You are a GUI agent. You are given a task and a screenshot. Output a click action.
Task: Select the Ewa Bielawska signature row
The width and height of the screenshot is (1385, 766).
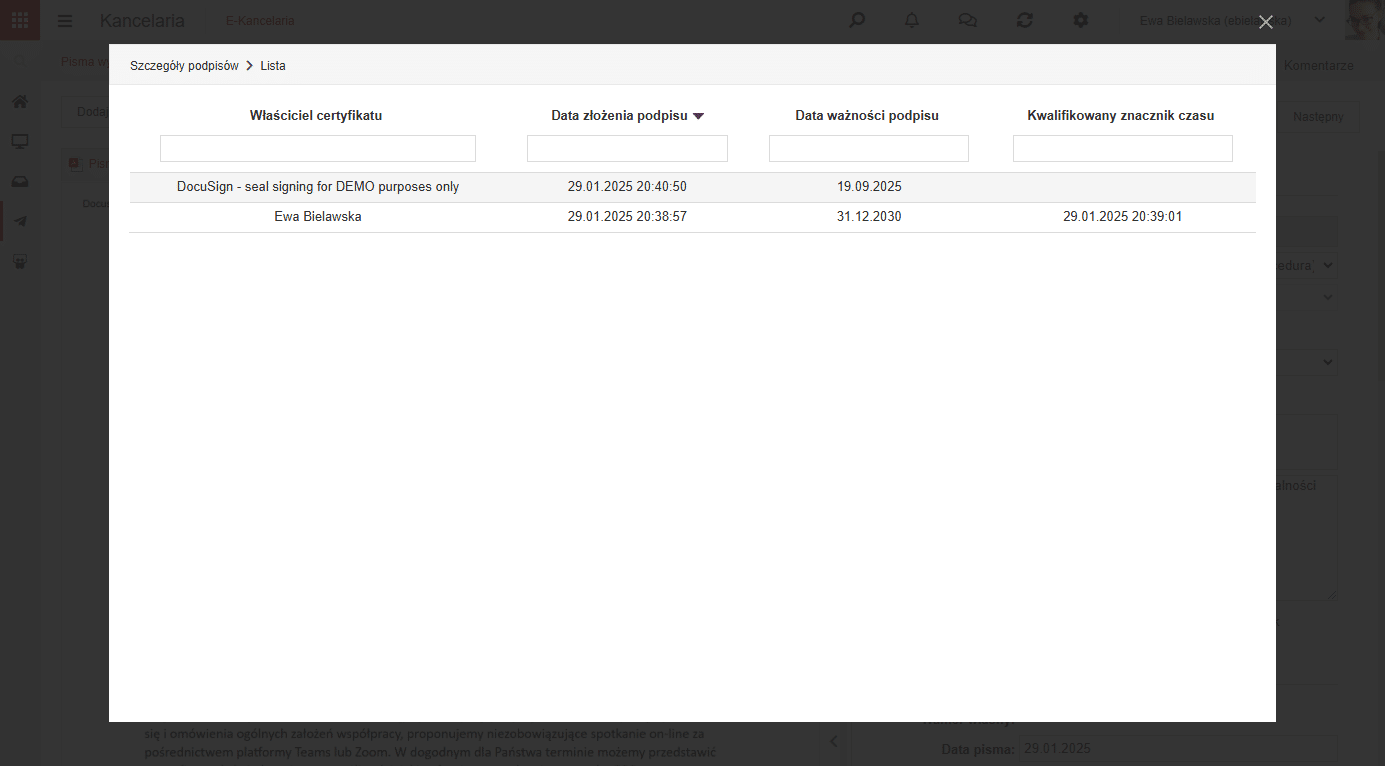(x=692, y=217)
